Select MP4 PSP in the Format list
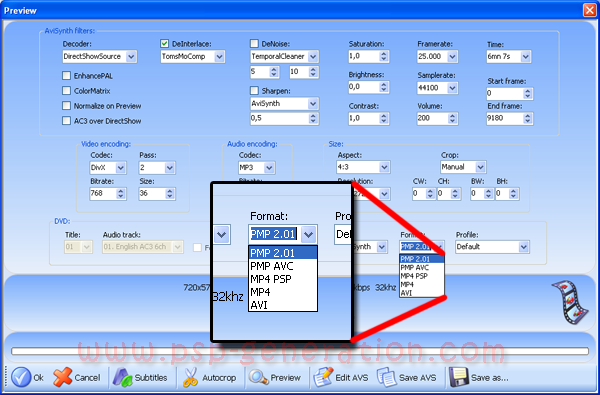 [422, 276]
